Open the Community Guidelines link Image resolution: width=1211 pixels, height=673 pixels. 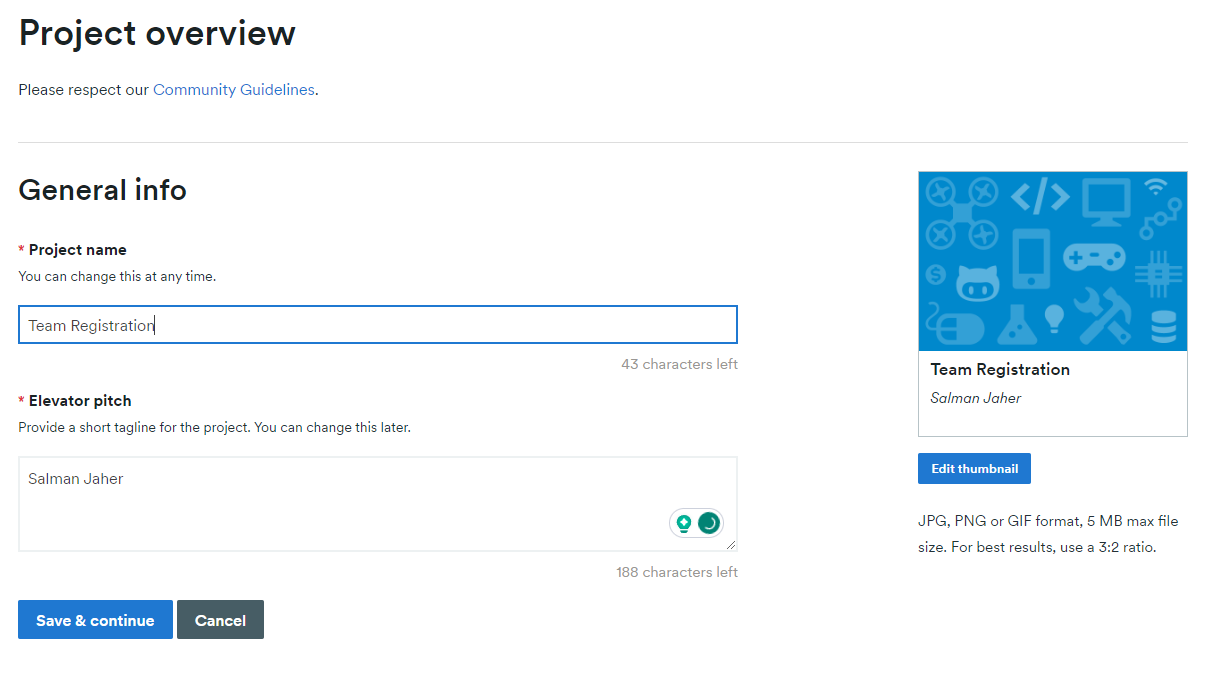click(233, 89)
